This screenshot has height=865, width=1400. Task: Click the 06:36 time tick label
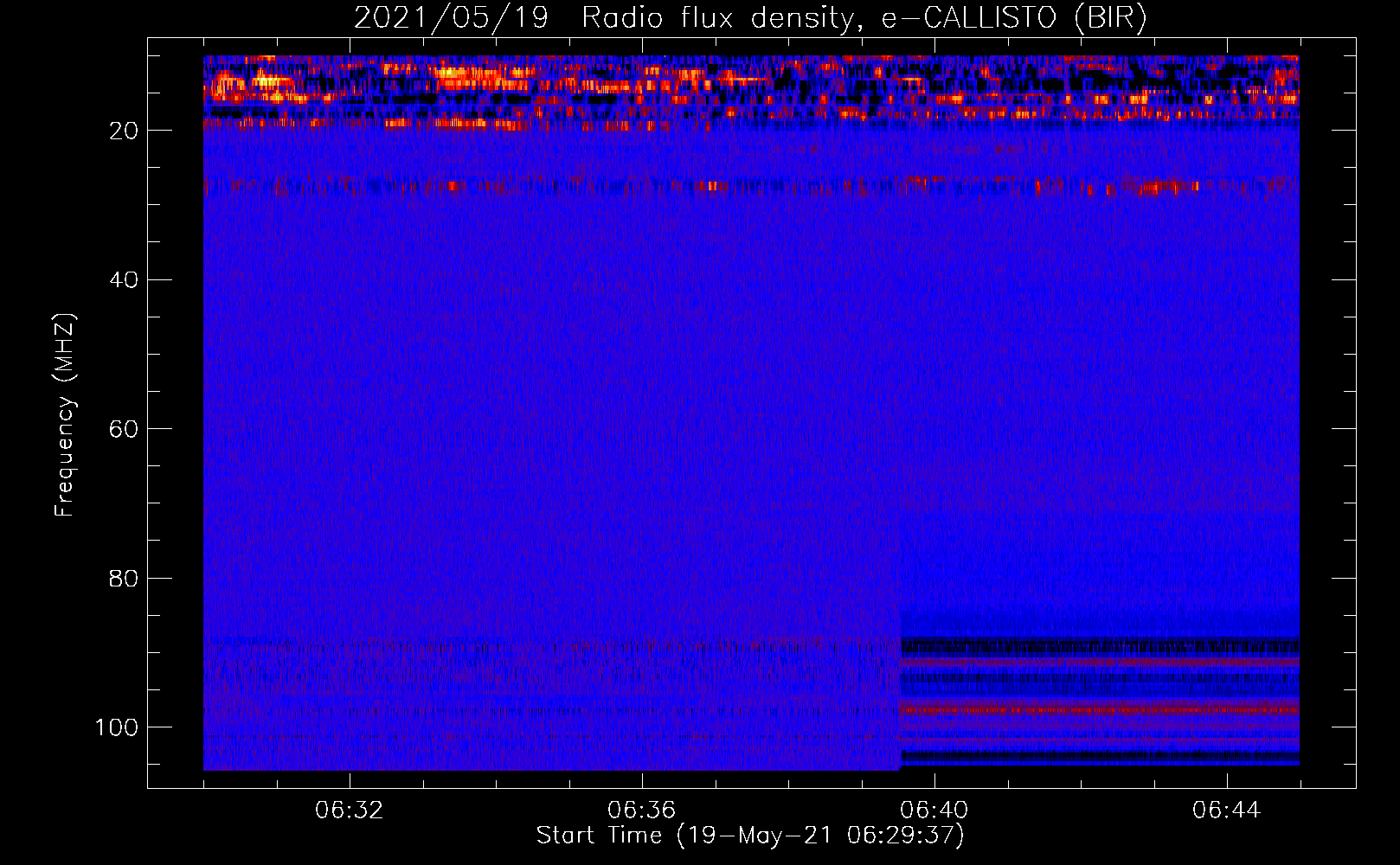642,811
